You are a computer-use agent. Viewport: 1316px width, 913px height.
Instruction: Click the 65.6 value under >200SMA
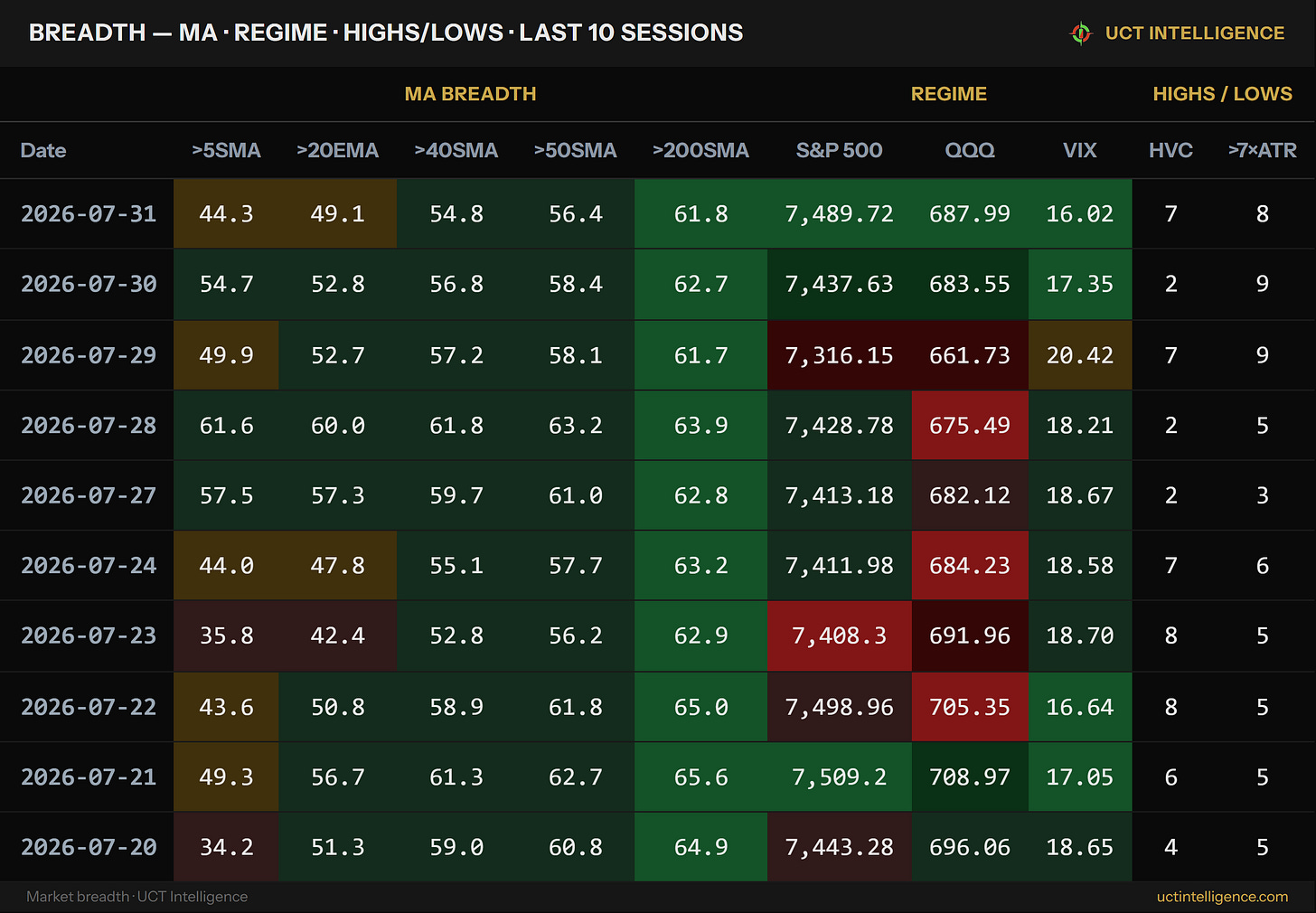pos(701,777)
